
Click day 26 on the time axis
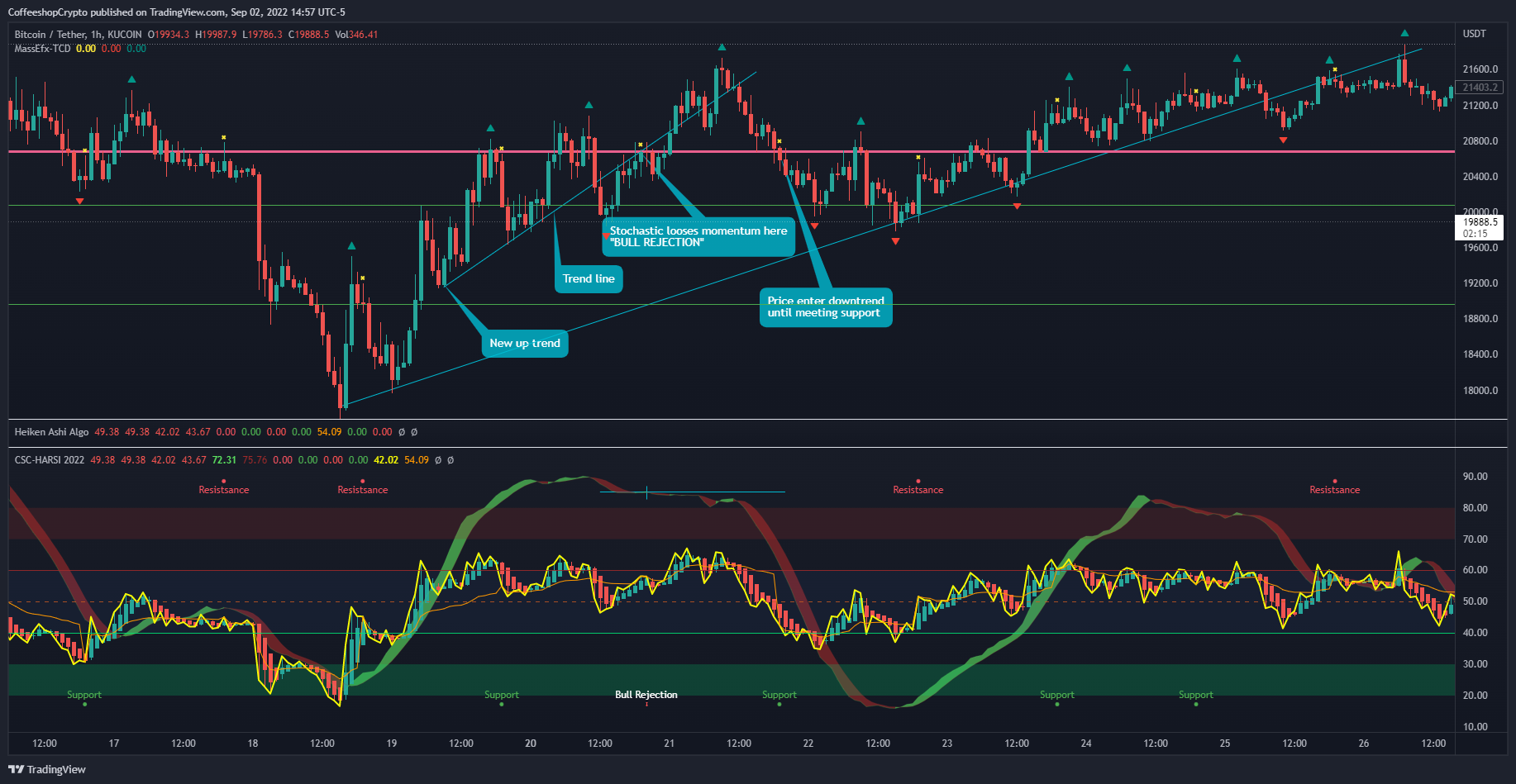pyautogui.click(x=1364, y=744)
